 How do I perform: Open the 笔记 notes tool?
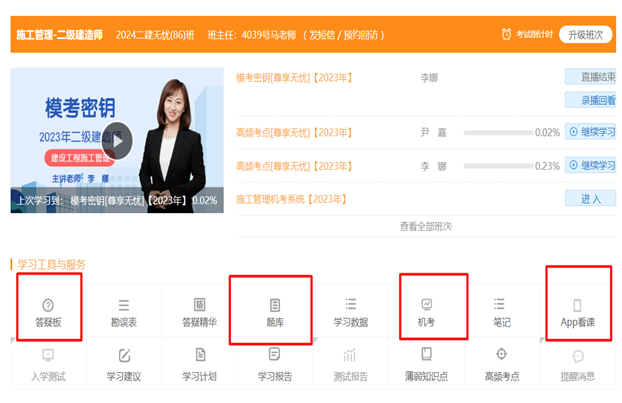click(502, 313)
